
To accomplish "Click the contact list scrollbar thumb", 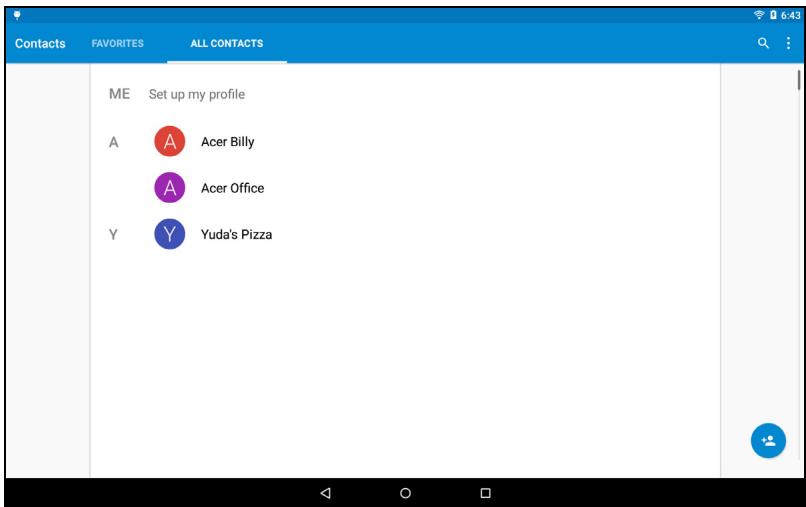I will pos(799,80).
